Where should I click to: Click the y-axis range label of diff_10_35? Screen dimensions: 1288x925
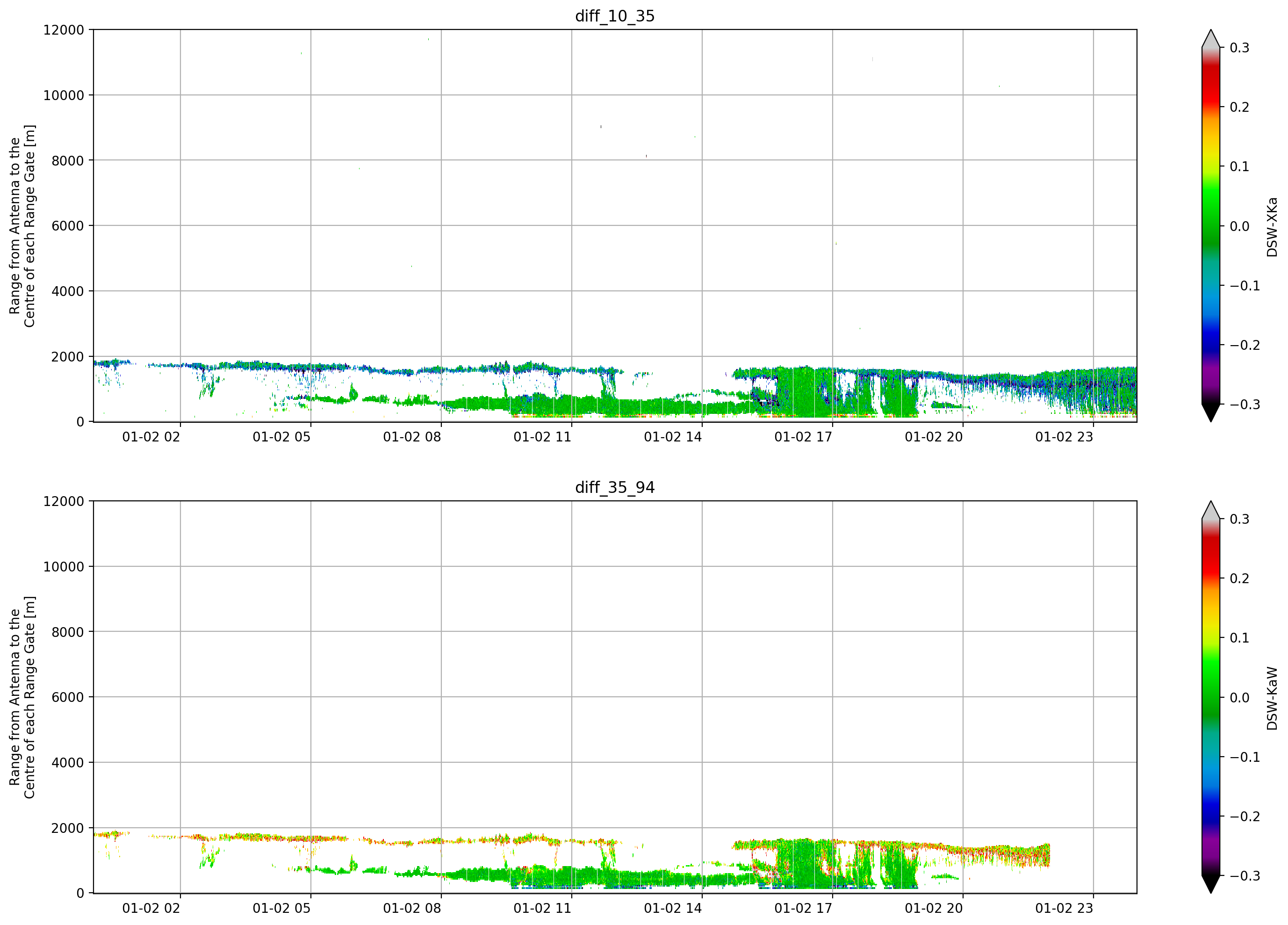tap(22, 225)
